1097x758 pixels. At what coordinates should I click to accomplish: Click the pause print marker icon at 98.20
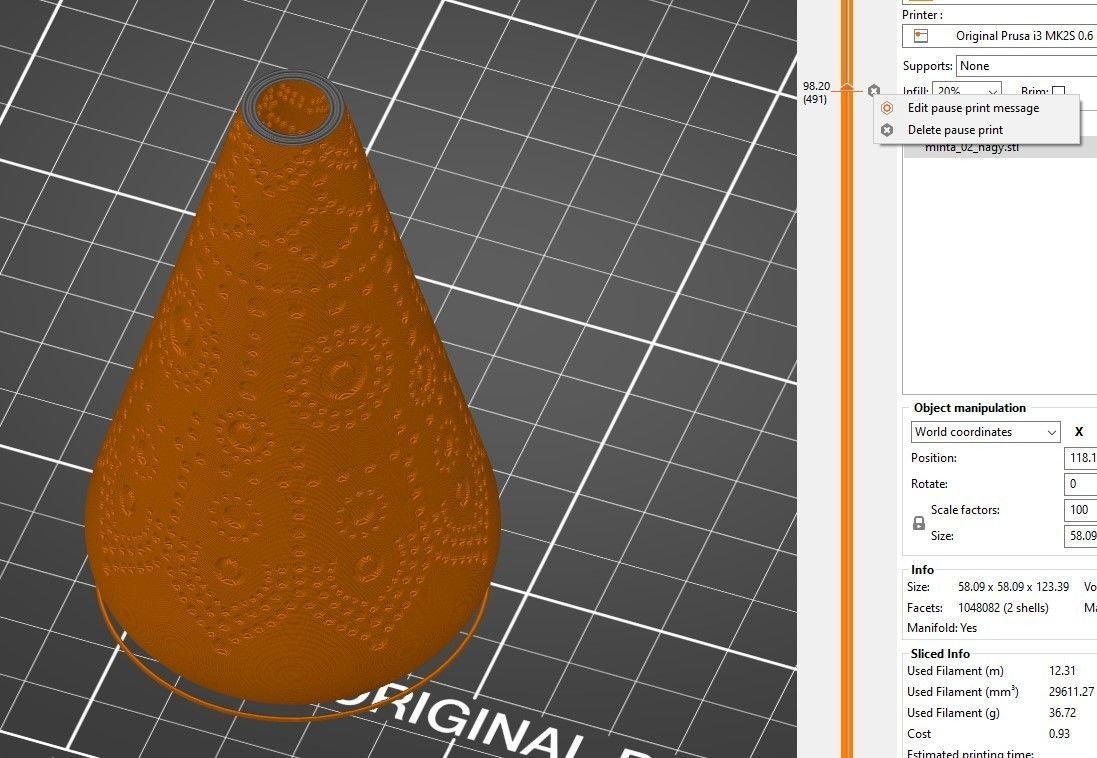[x=873, y=90]
